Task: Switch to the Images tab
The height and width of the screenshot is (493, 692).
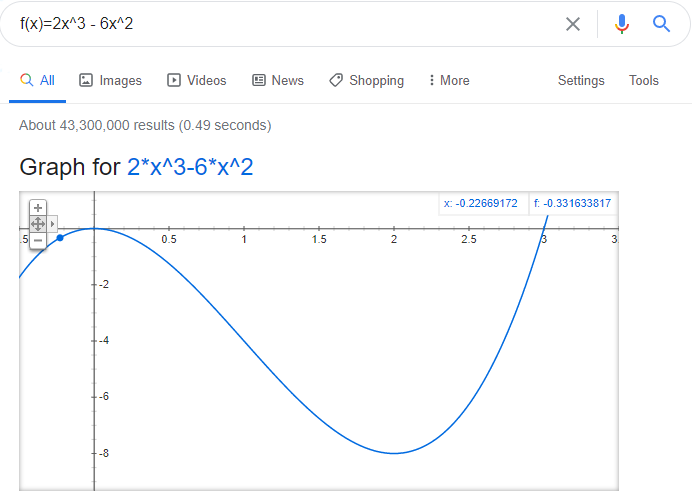Action: [110, 80]
